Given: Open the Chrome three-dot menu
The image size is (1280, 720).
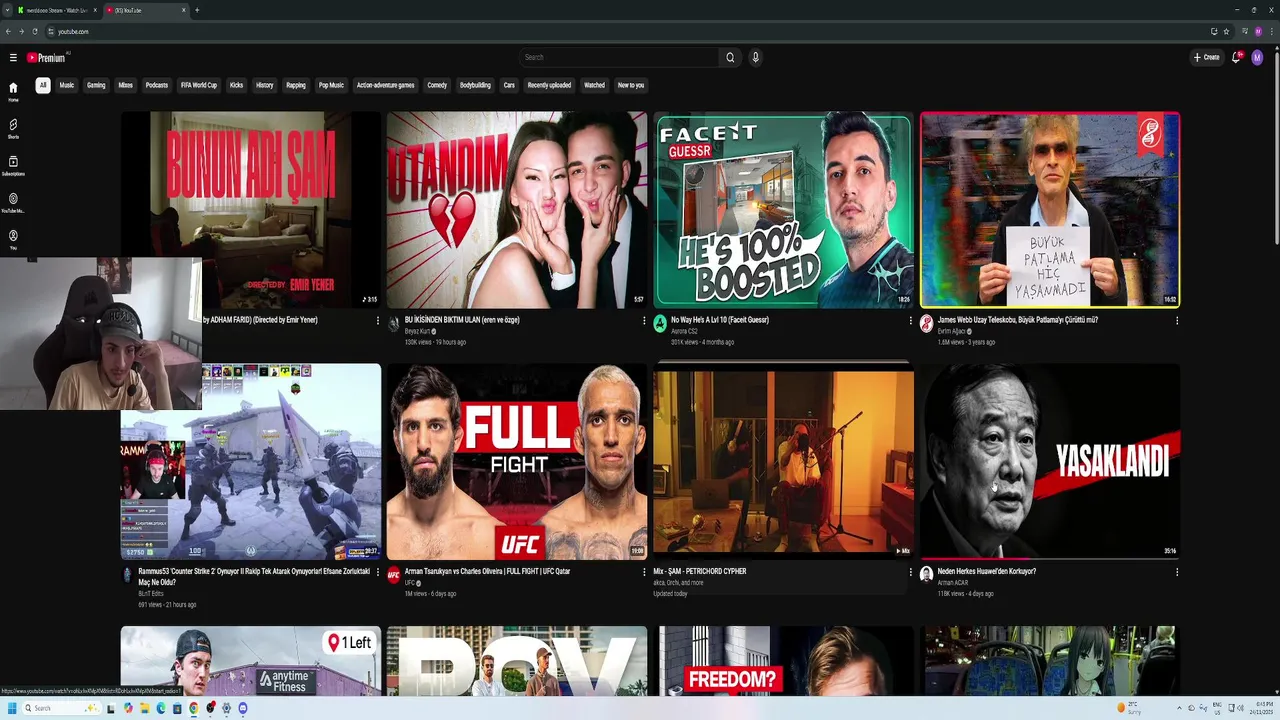Looking at the screenshot, I should tap(1271, 31).
